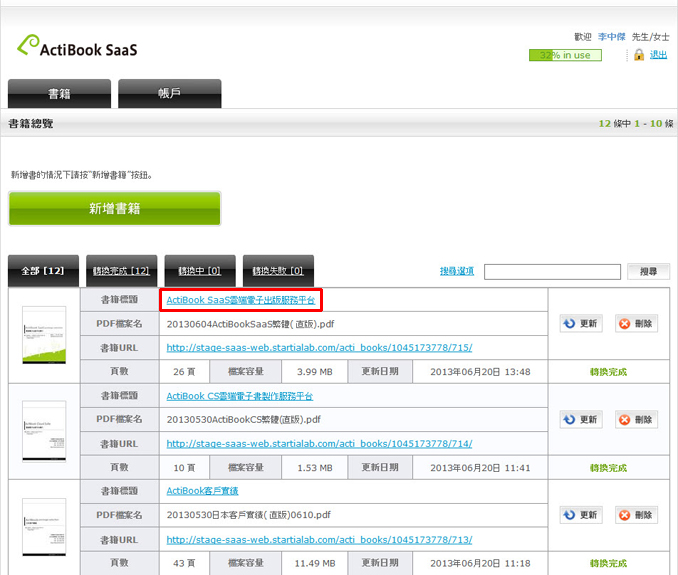The height and width of the screenshot is (575, 678).
Task: Click 刪除 for the ActiBook客戶實績 book
Action: (x=636, y=515)
